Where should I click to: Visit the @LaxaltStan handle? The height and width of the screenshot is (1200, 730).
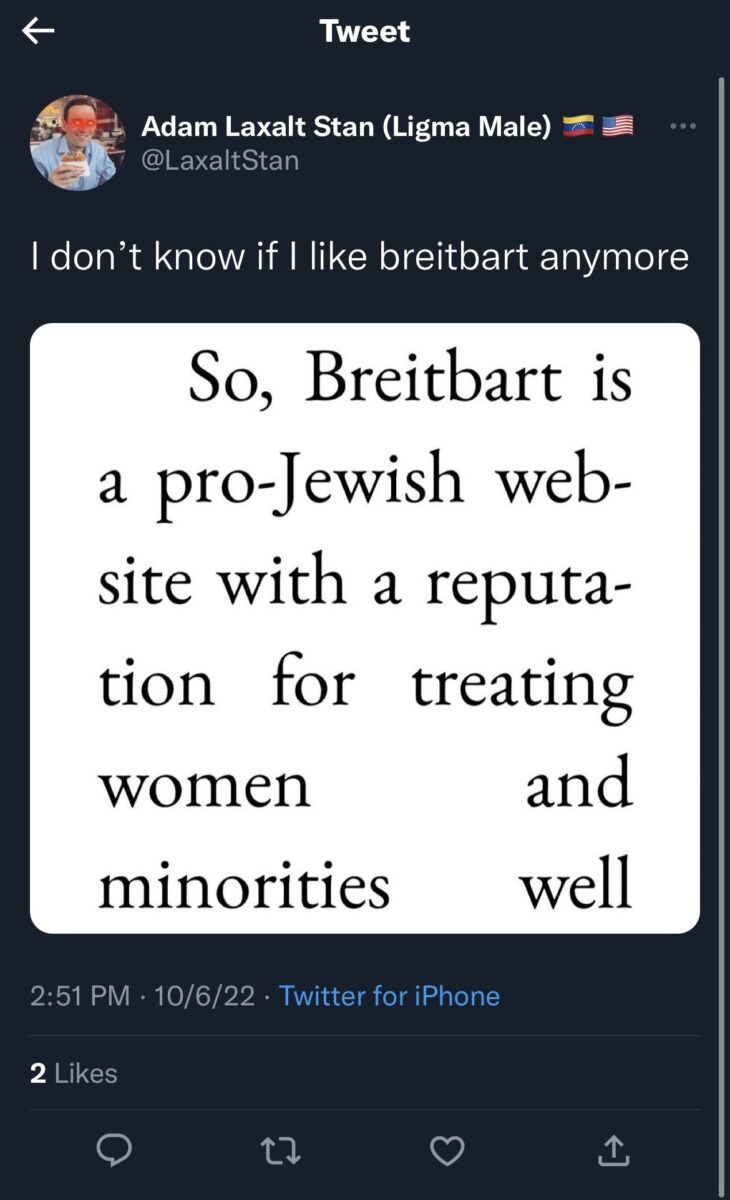[220, 160]
